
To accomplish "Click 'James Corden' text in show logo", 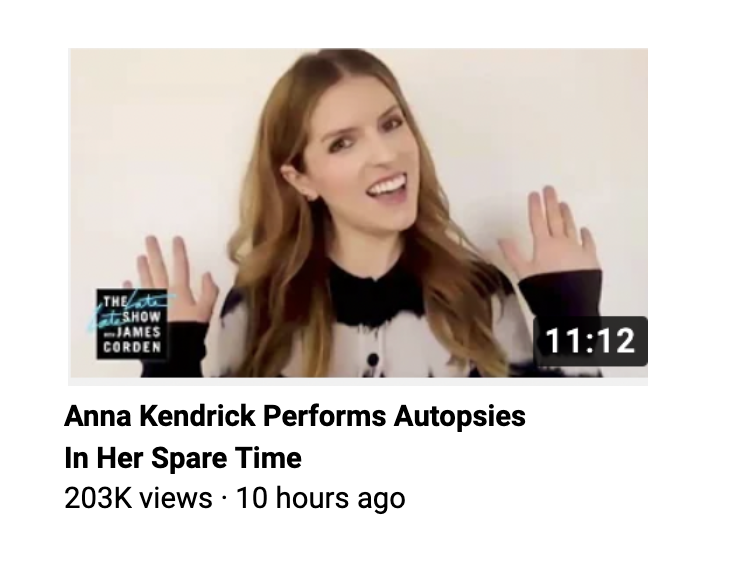I will tap(132, 339).
